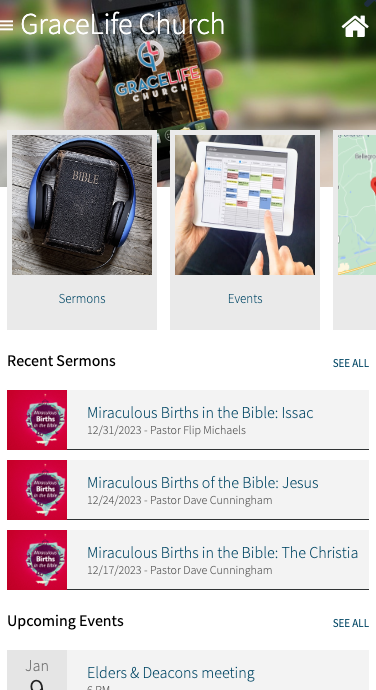This screenshot has height=690, width=376.
Task: See all Upcoming Events
Action: tap(350, 623)
